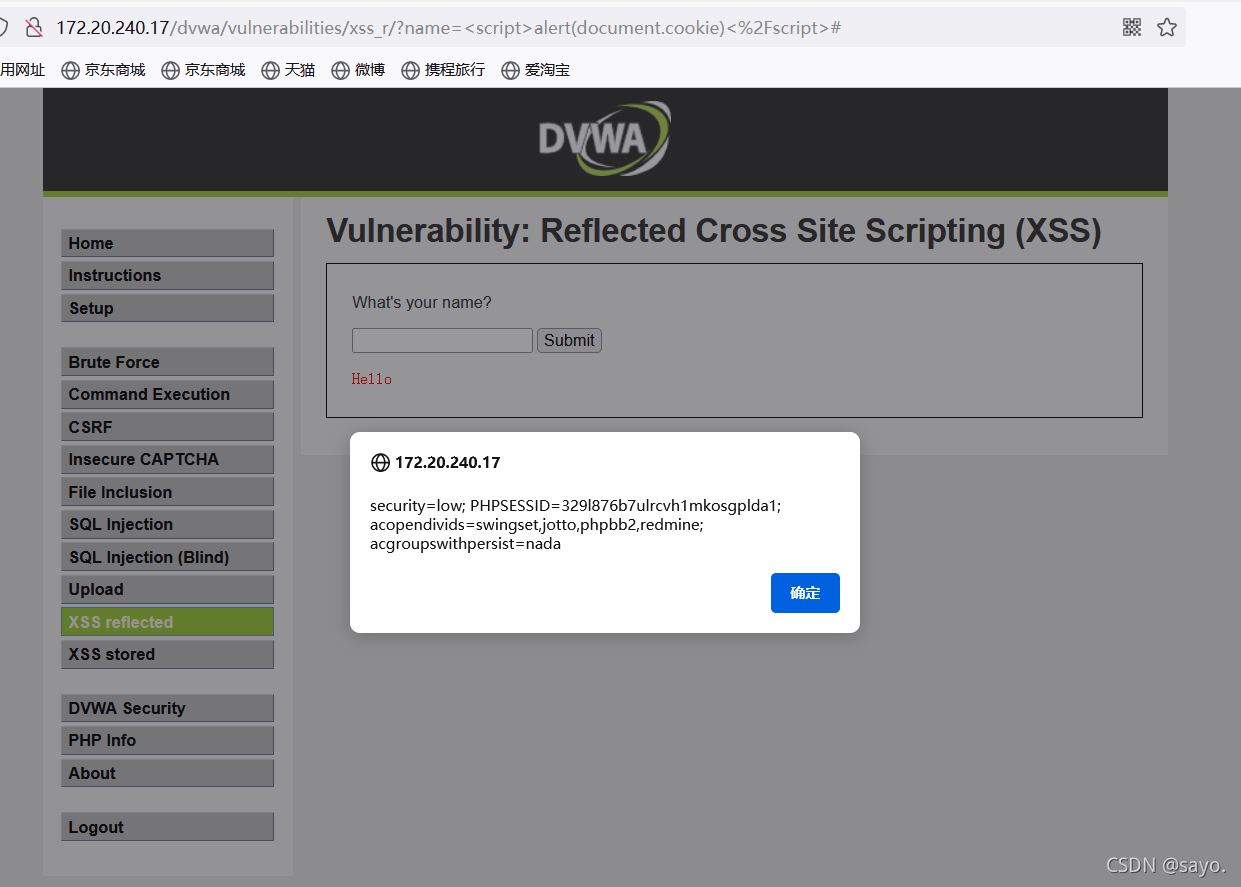Select Command Execution vulnerability
Viewport: 1241px width, 887px height.
tap(167, 394)
